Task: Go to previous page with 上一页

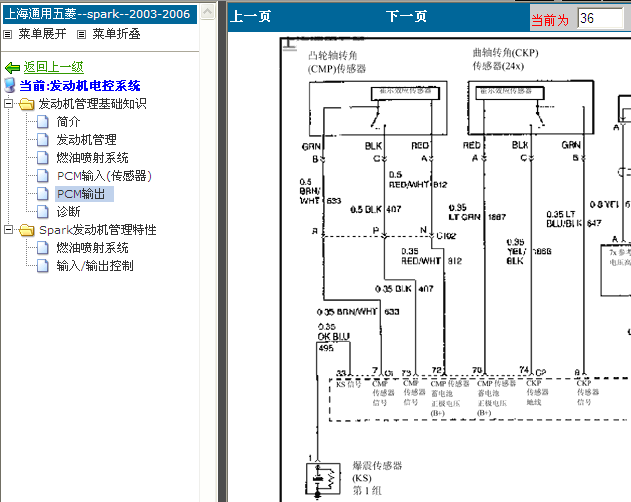Action: tap(250, 17)
